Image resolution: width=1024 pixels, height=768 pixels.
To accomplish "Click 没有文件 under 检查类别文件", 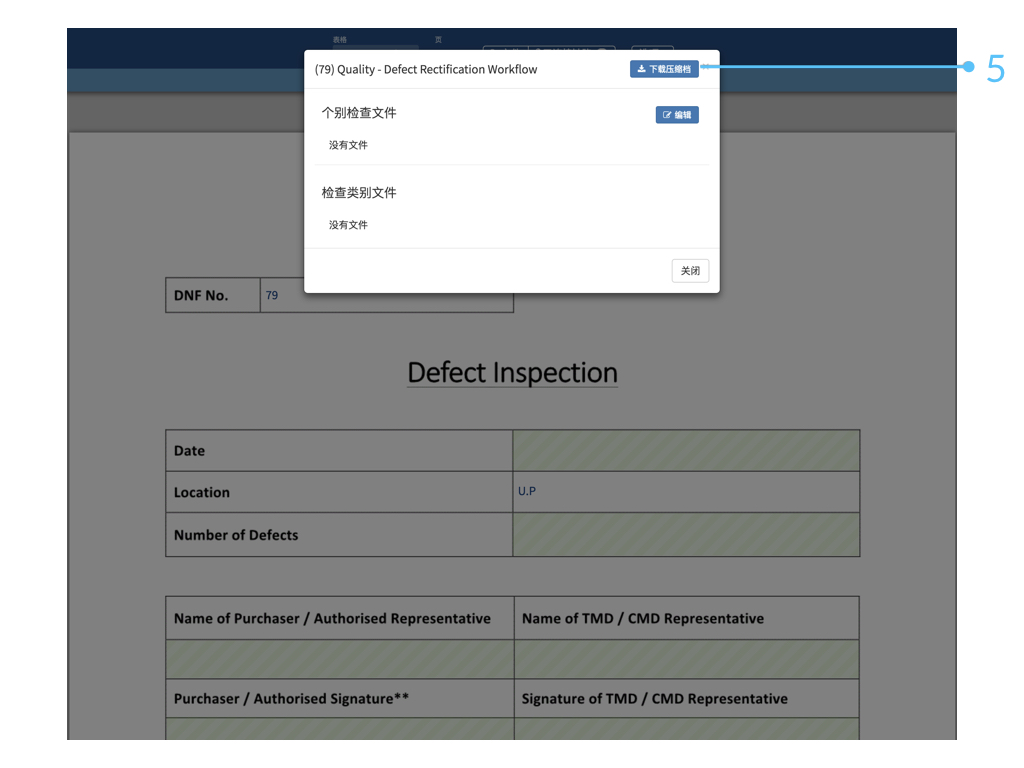I will tap(348, 225).
